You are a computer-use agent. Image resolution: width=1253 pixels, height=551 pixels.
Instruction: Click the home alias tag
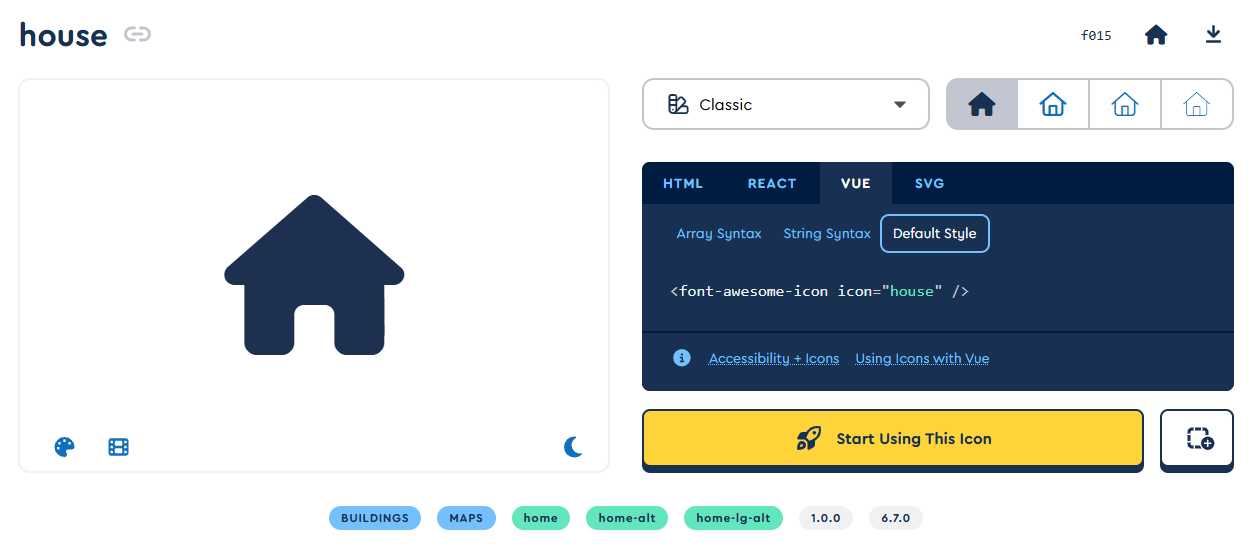541,518
